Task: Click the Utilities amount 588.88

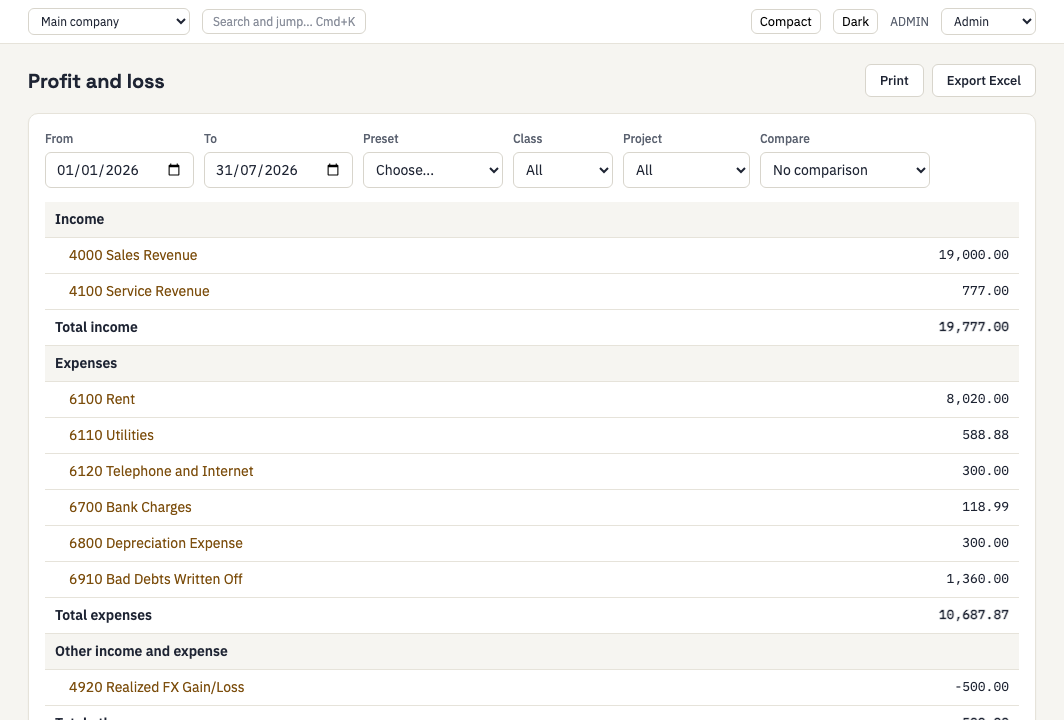Action: click(x=985, y=435)
